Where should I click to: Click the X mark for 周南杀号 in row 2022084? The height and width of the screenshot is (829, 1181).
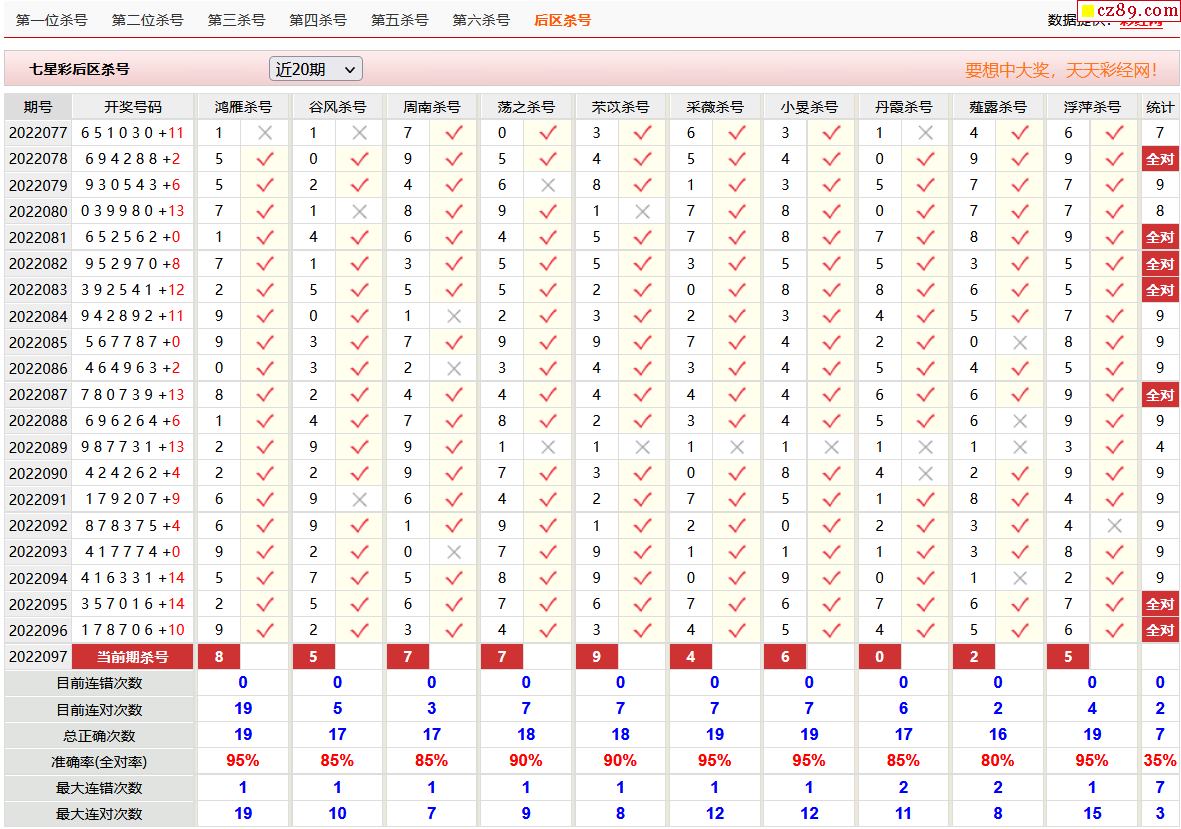coord(453,316)
